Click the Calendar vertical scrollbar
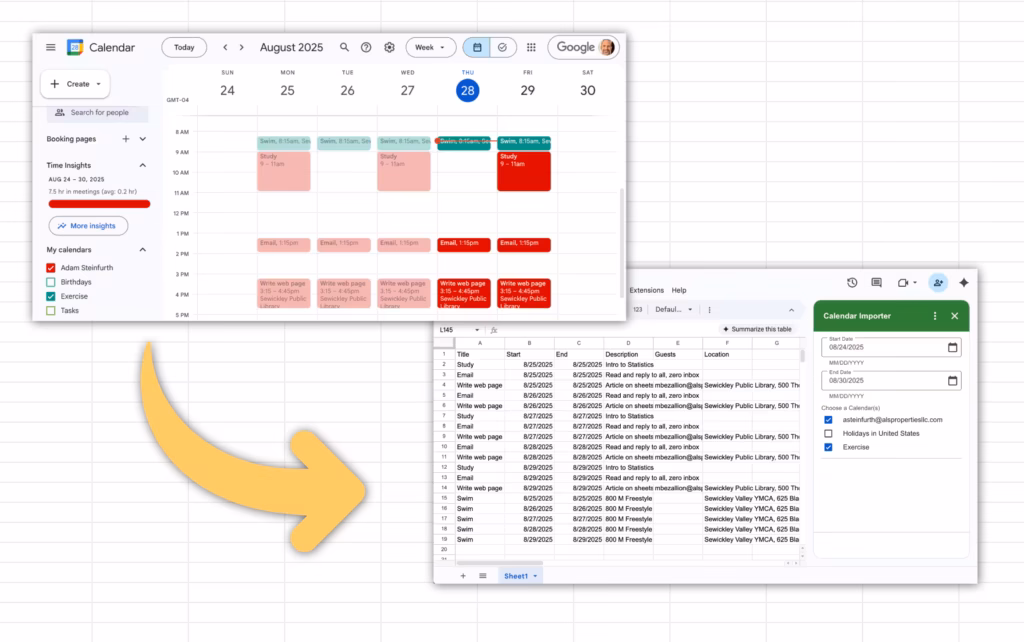Viewport: 1024px width, 642px height. pyautogui.click(x=622, y=242)
